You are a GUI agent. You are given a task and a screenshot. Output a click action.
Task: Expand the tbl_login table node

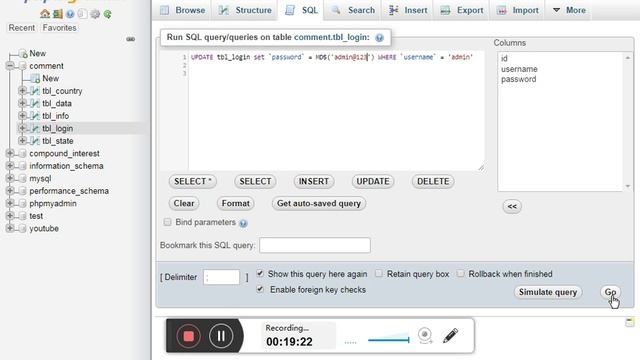(x=22, y=128)
